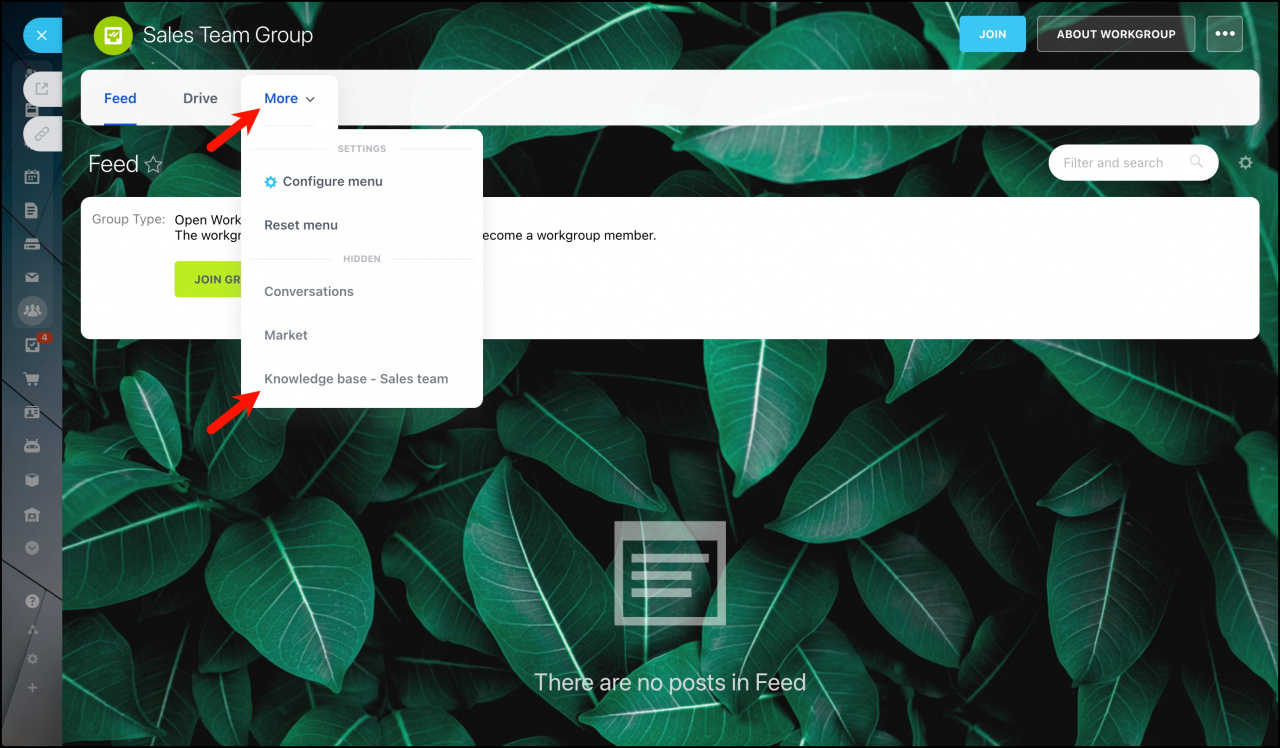Open sitemap icon in the sidebar

point(32,630)
